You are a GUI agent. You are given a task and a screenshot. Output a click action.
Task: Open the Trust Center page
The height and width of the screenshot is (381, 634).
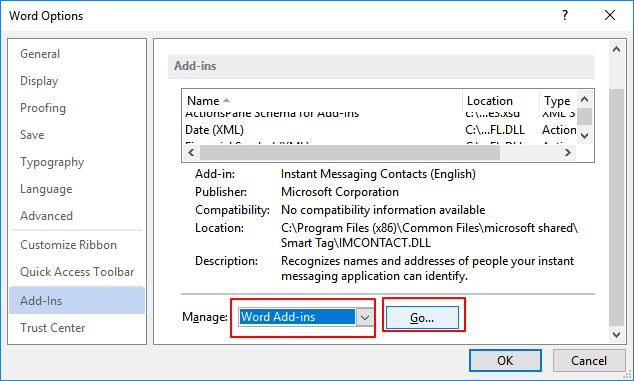[x=77, y=328]
